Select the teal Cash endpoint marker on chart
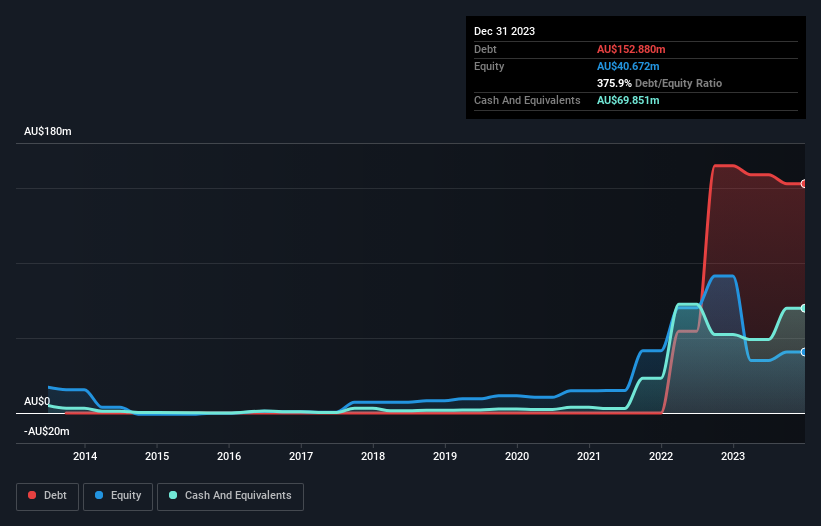This screenshot has width=821, height=526. coord(804,308)
